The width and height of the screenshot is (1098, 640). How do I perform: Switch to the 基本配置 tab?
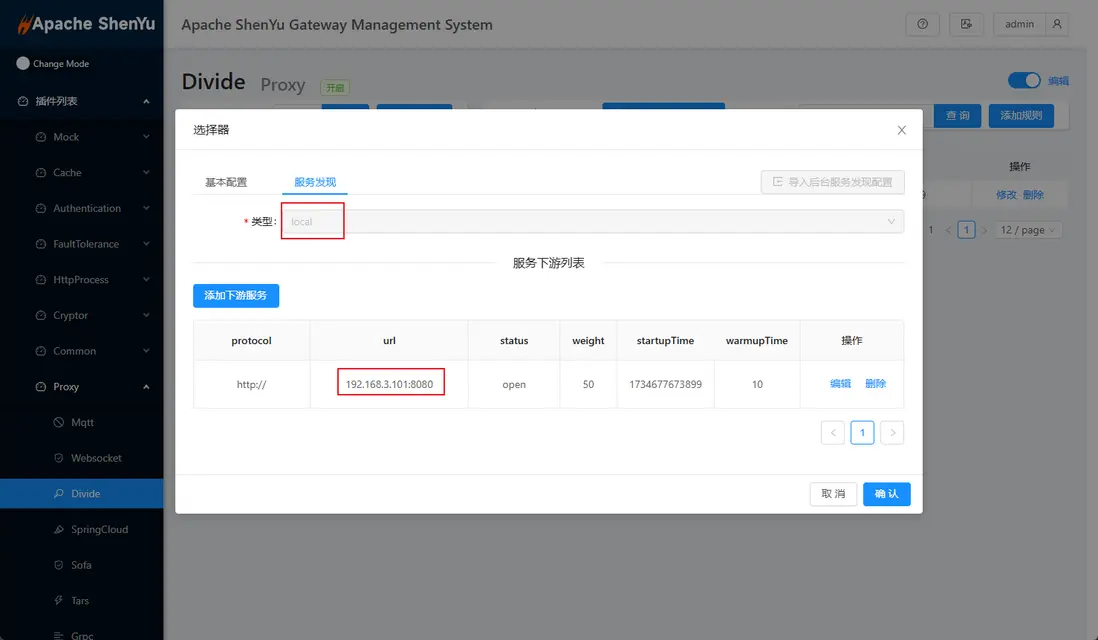226,182
